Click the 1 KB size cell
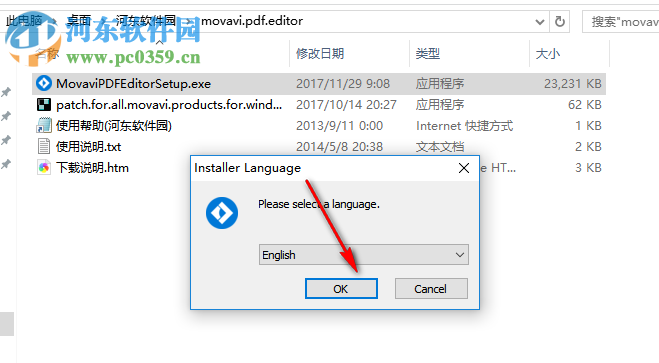Viewport: 659px width, 363px height. coord(588,126)
